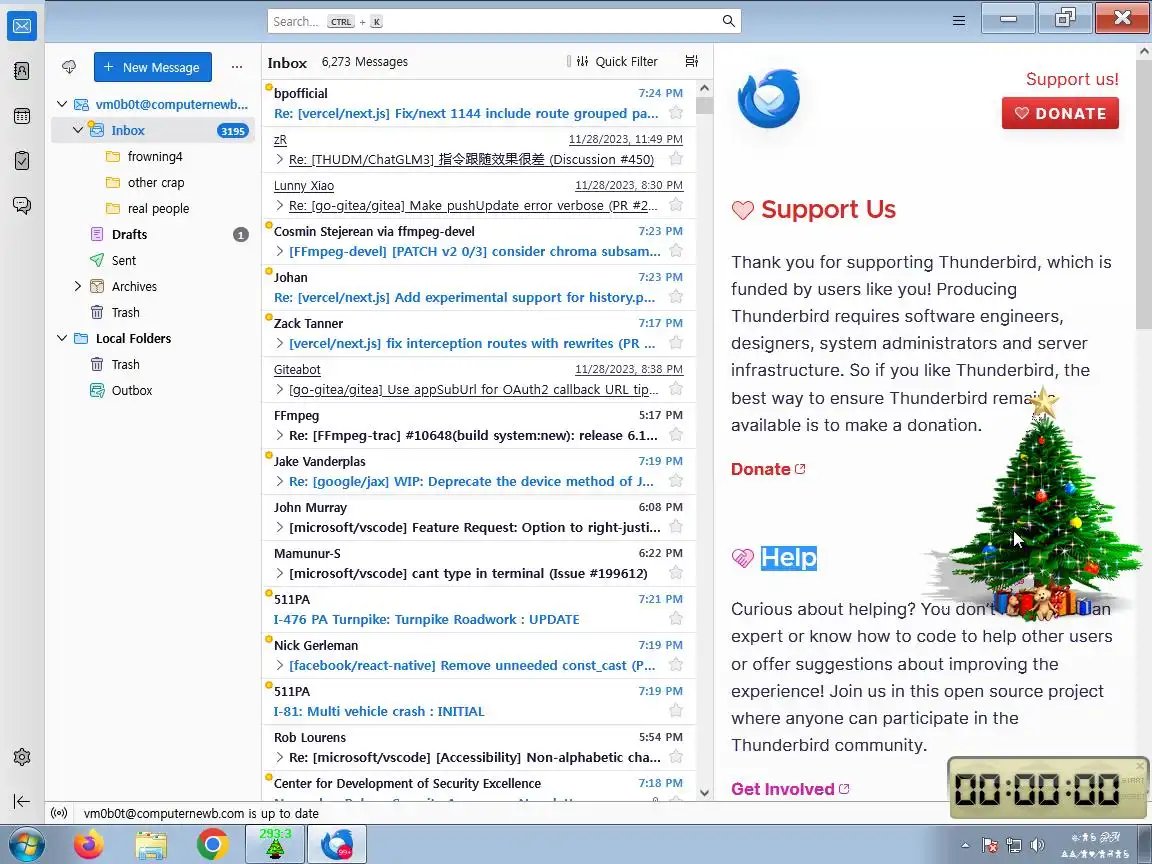Star the Cosmin Stejerean FFmpeg-devel message

tap(676, 251)
